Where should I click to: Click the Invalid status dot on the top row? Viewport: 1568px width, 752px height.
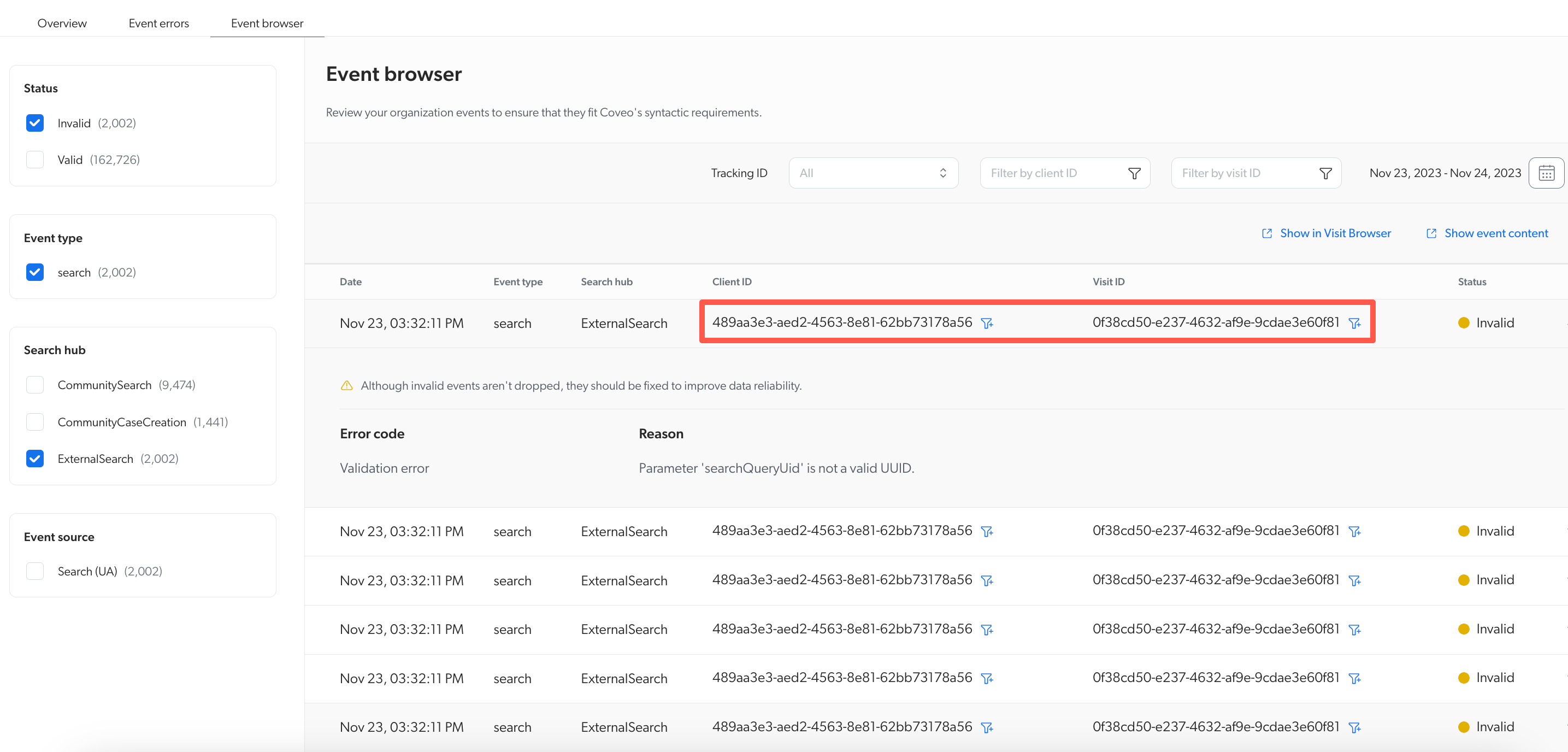pos(1463,323)
